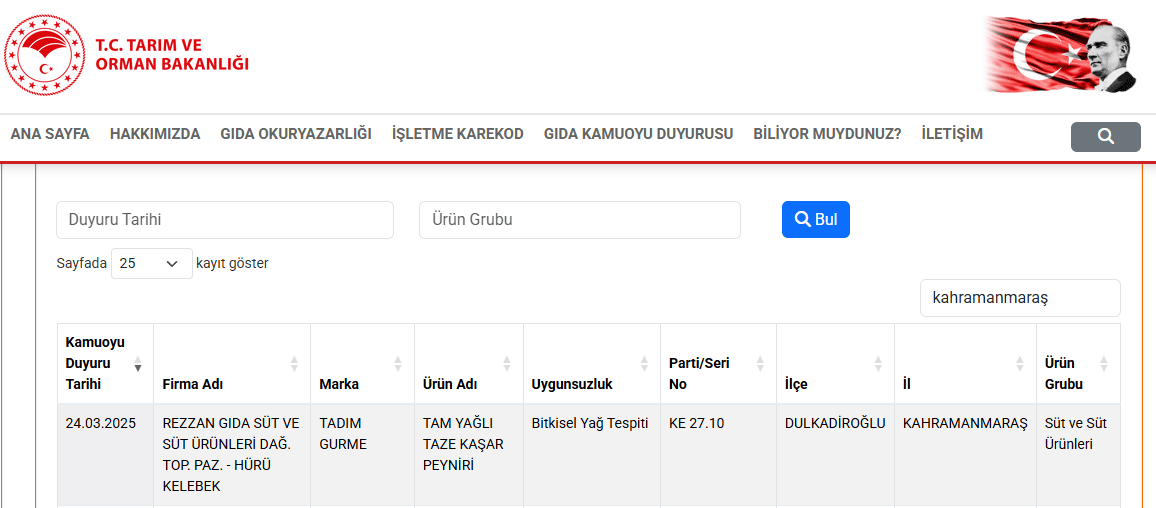Click the Atatürk and flag banner image
Viewport: 1156px width, 508px height.
pos(1061,55)
